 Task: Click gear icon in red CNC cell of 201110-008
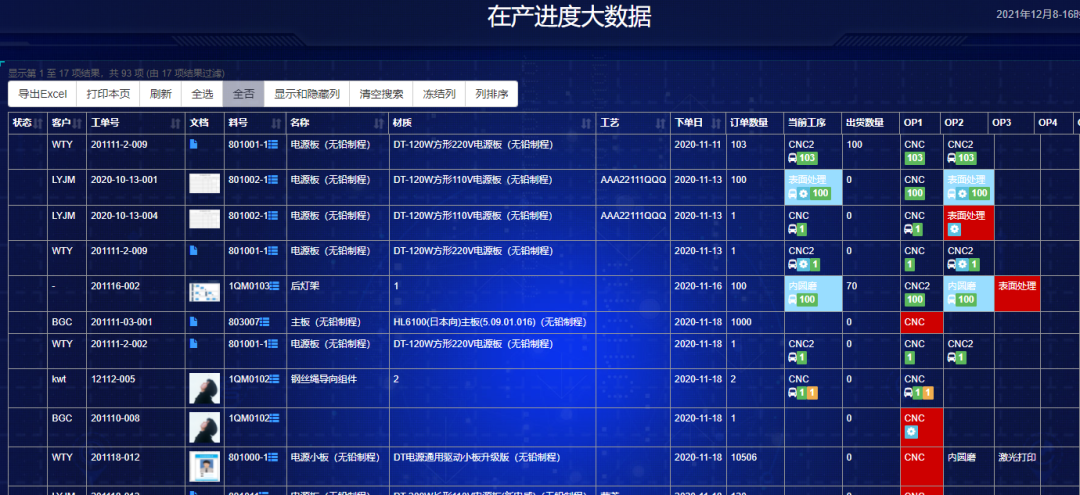pos(911,432)
